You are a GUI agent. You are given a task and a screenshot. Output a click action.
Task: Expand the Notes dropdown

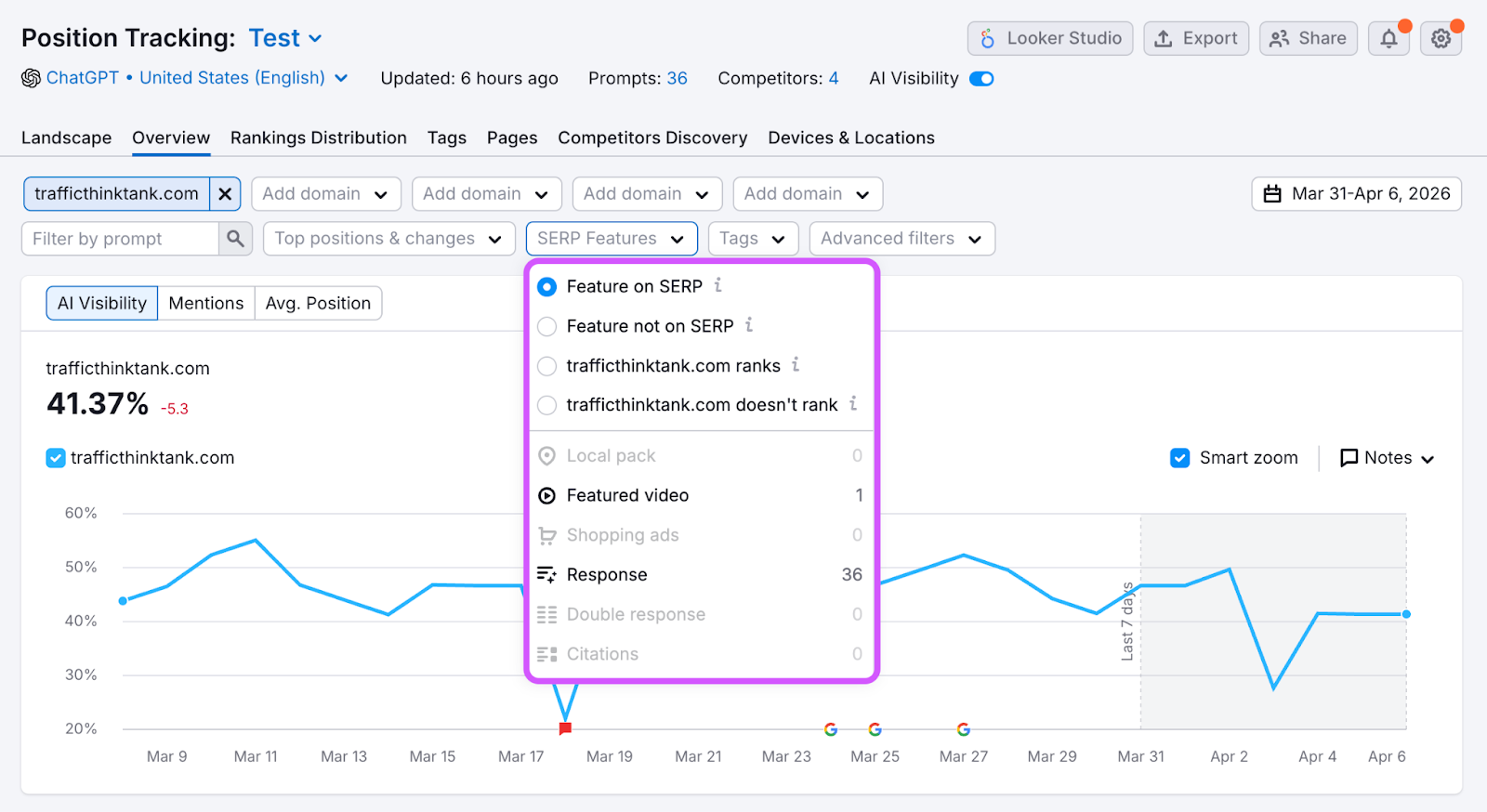tap(1387, 458)
